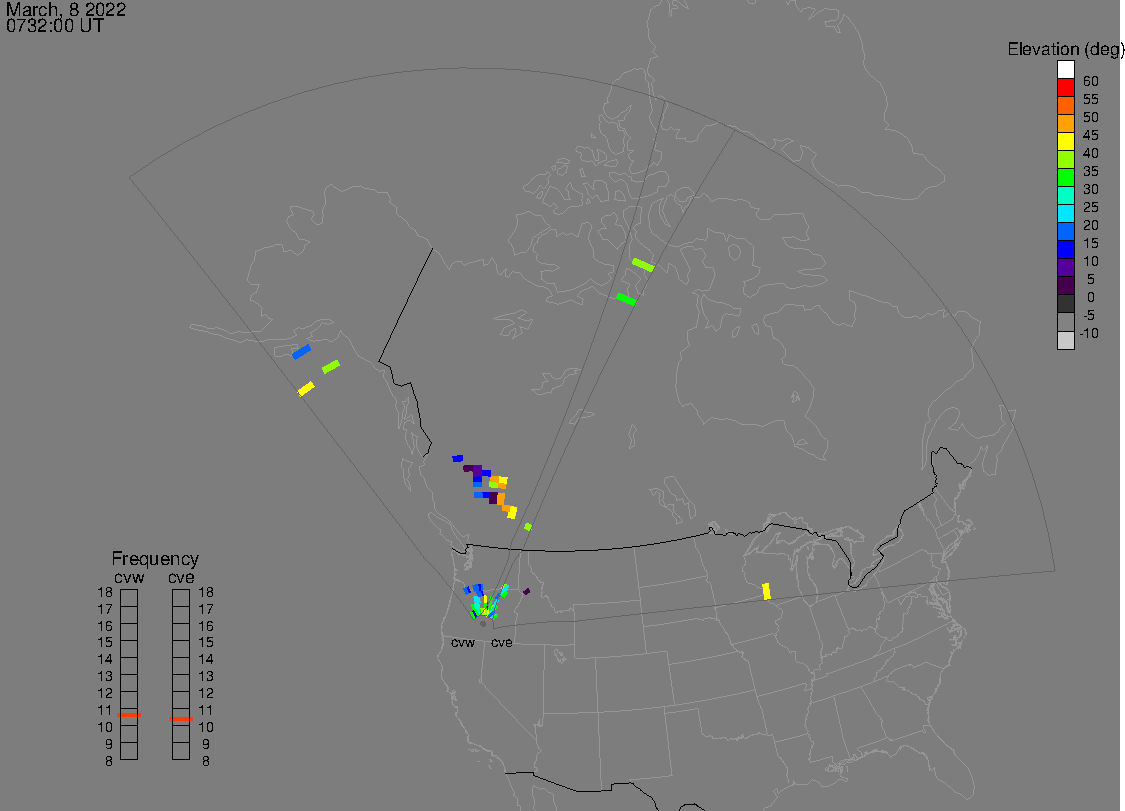Click the white swatch atop the Elevation legend

(1065, 70)
